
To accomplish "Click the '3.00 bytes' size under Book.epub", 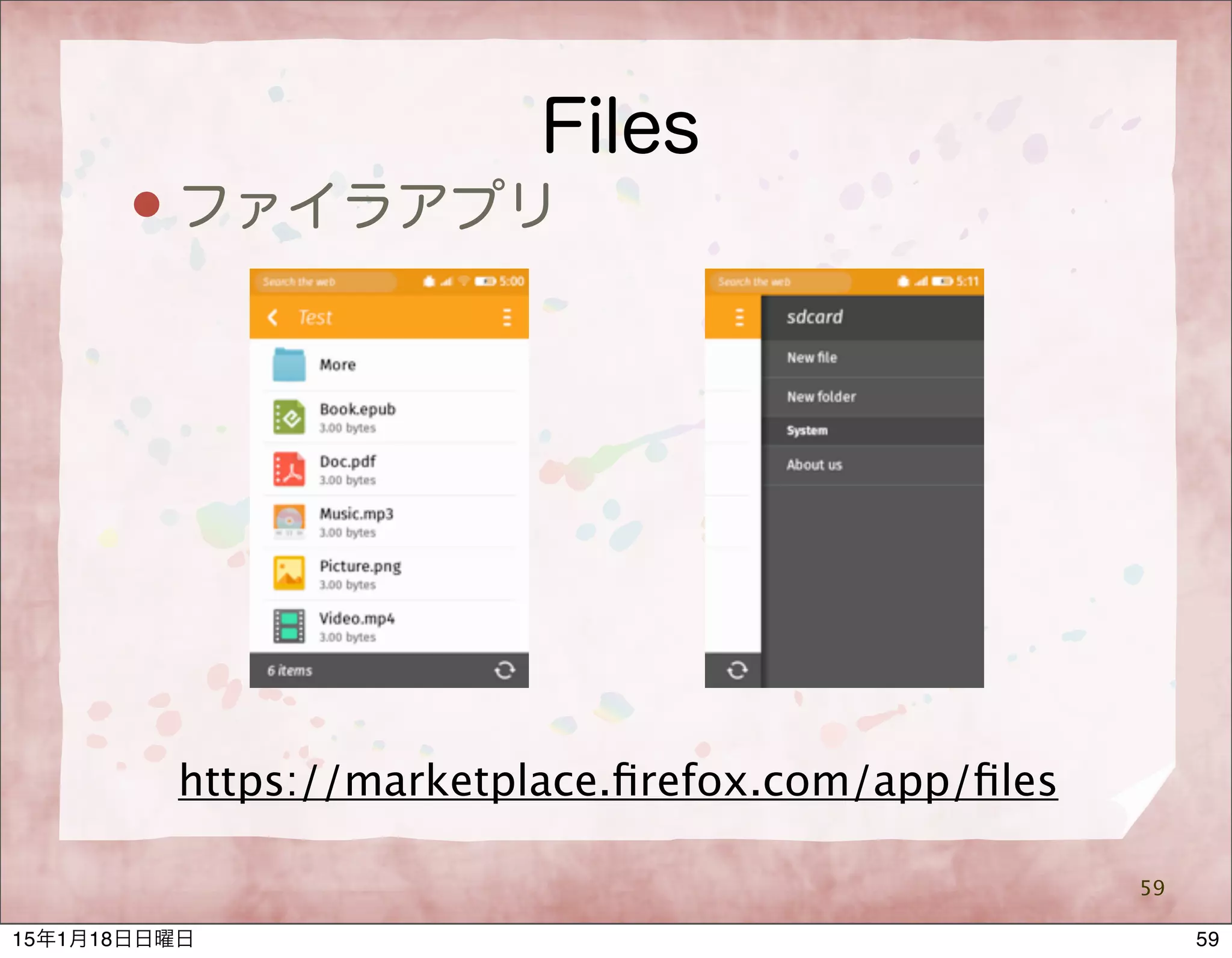I will 348,428.
